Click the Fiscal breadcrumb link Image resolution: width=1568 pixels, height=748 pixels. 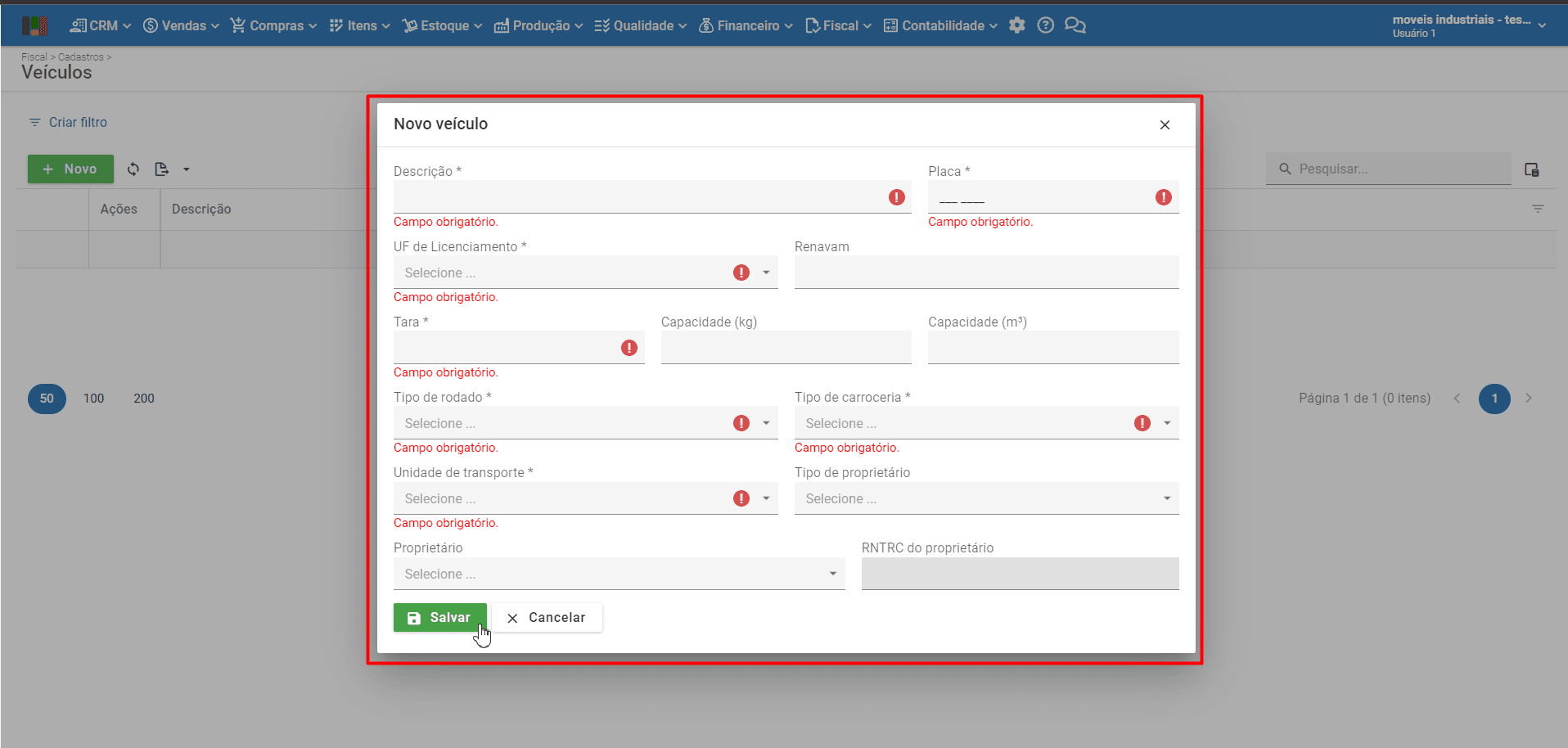[34, 57]
